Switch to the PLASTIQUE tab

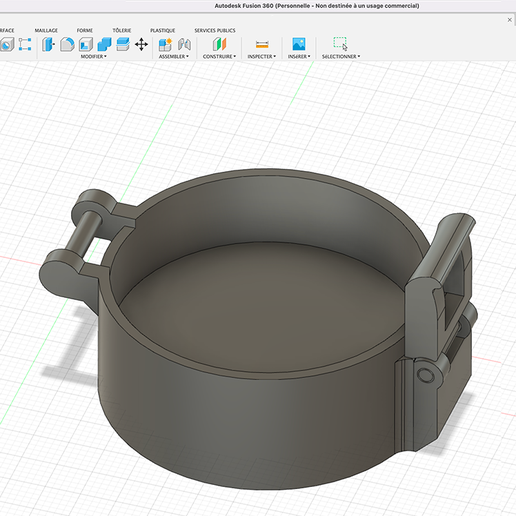pos(163,30)
